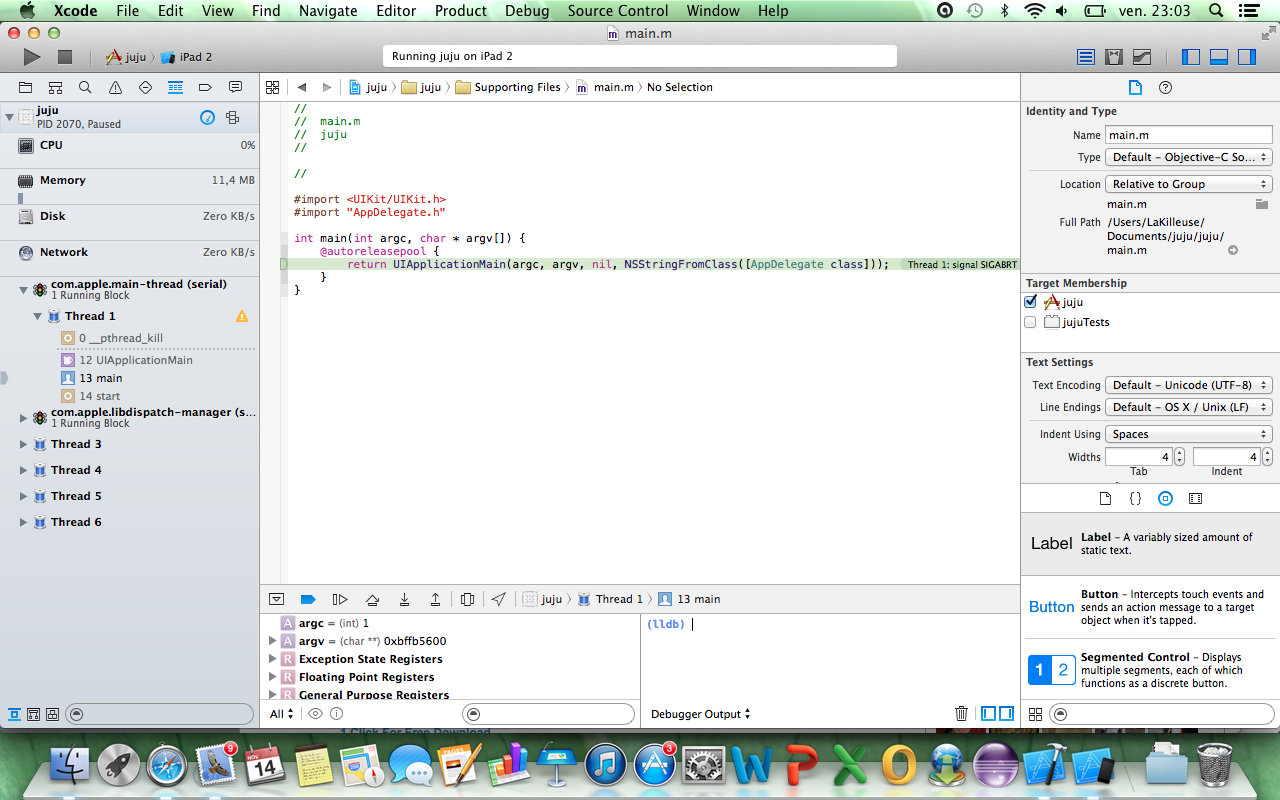
Task: Select the Object library icon
Action: pyautogui.click(x=1165, y=498)
